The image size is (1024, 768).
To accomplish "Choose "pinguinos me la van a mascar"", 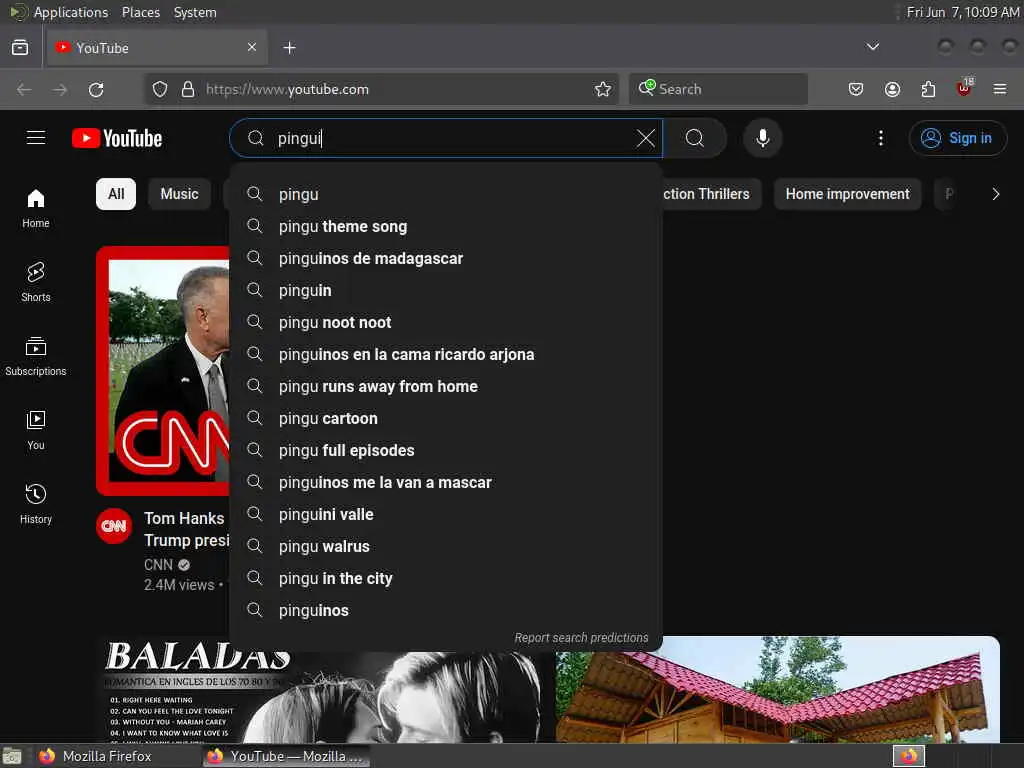I will [445, 482].
